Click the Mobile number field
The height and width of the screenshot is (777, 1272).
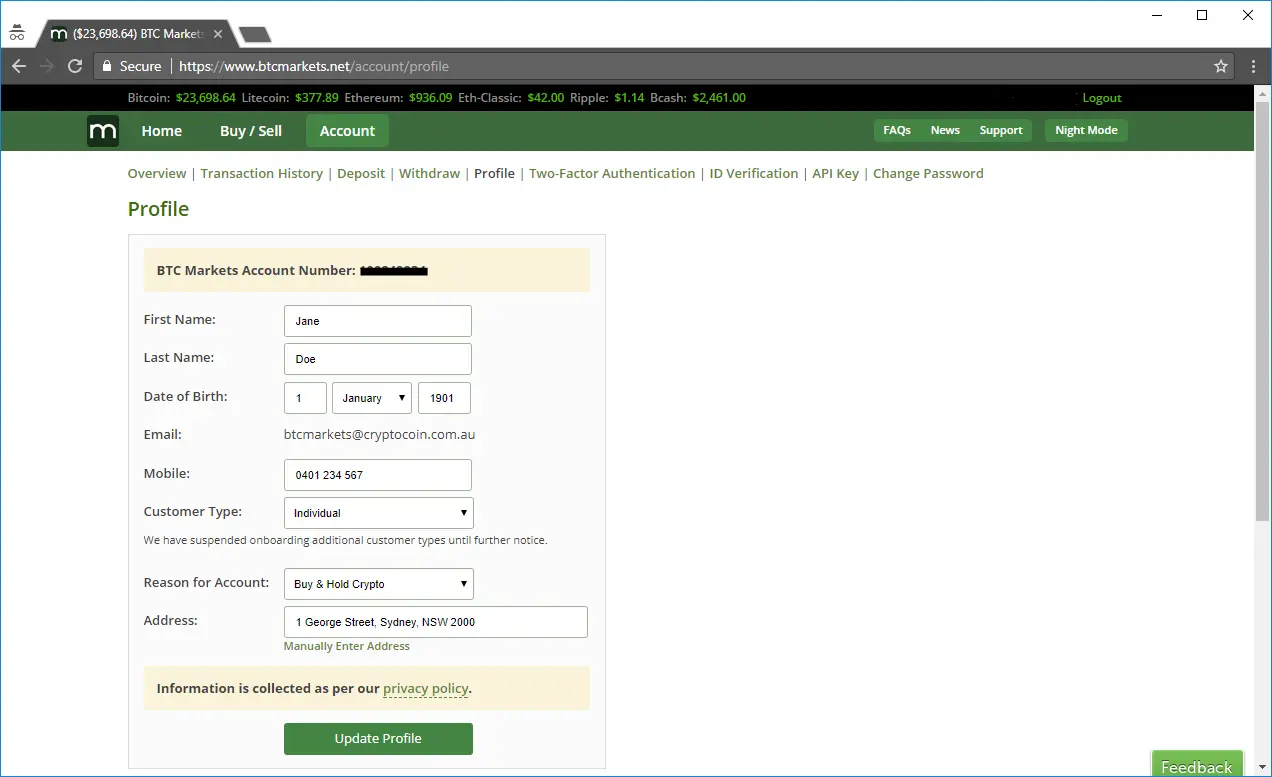(378, 475)
